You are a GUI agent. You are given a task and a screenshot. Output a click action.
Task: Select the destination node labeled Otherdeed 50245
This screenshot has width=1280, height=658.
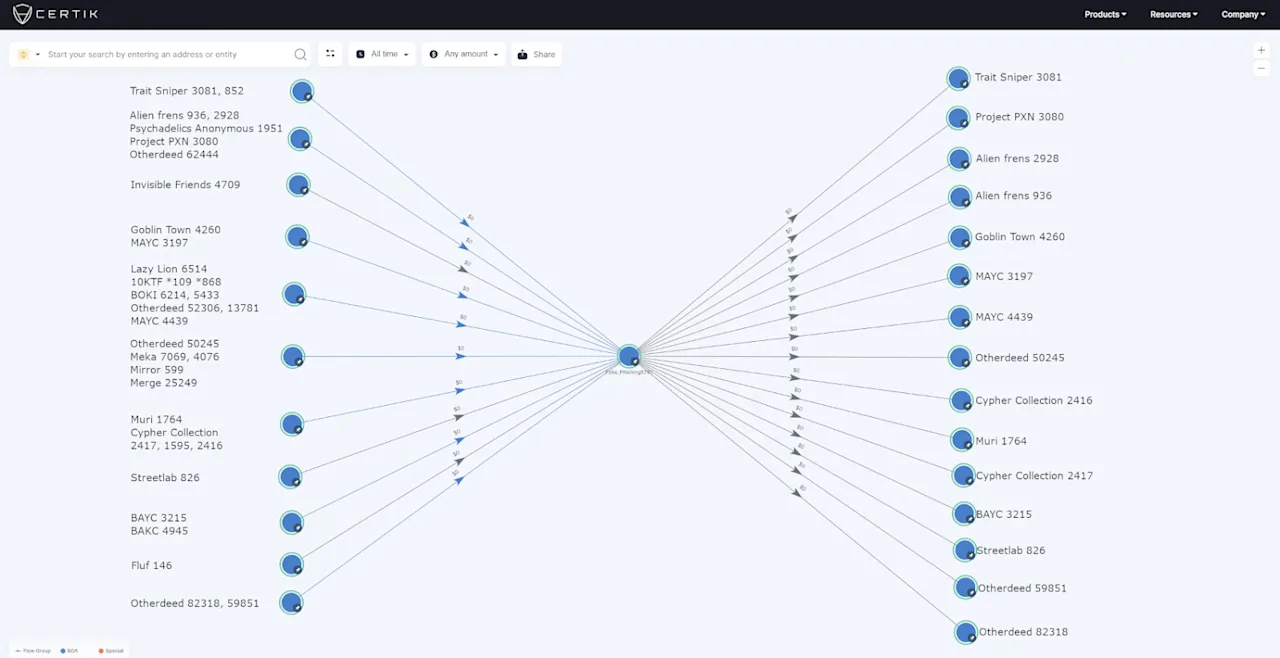point(960,358)
